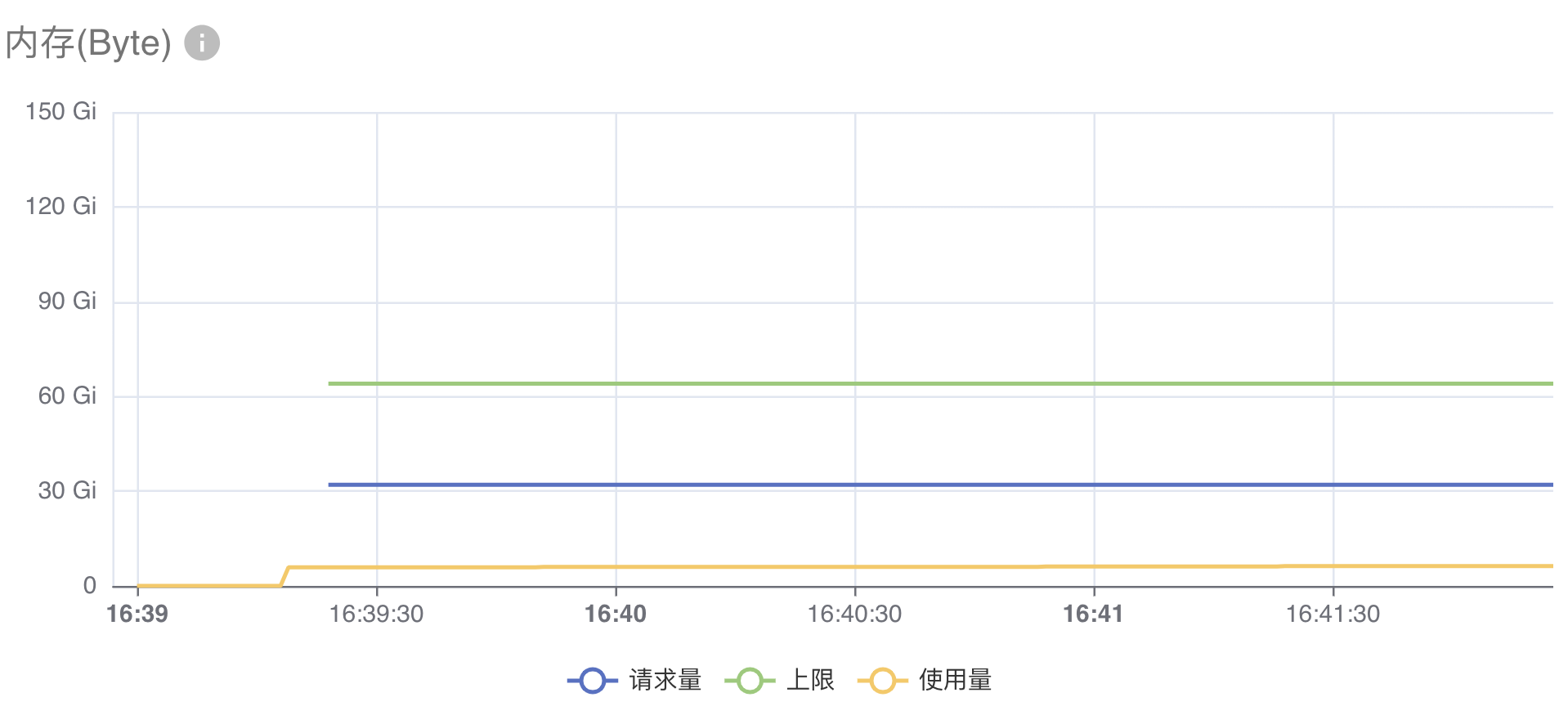Select the 16:39:30 time axis label
The height and width of the screenshot is (724, 1568).
tap(376, 614)
